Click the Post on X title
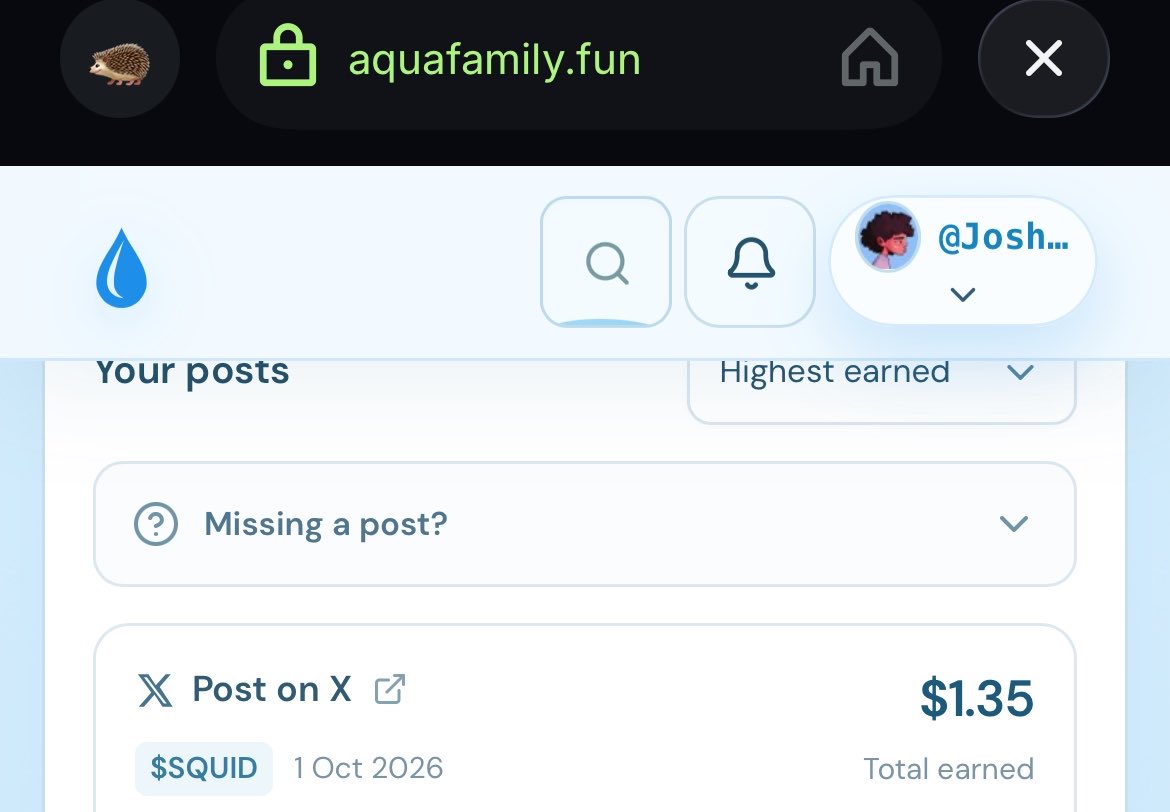The image size is (1170, 812). pos(272,689)
